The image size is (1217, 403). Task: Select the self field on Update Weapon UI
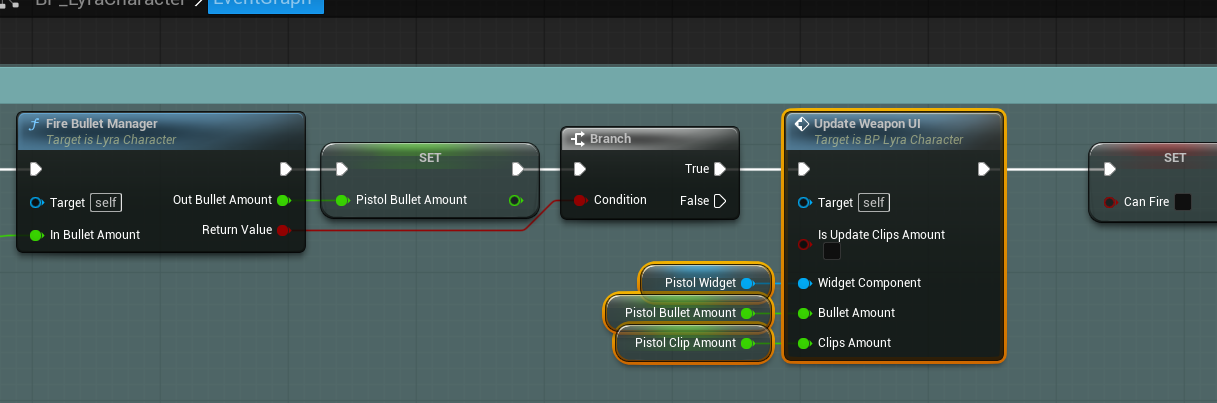[874, 203]
